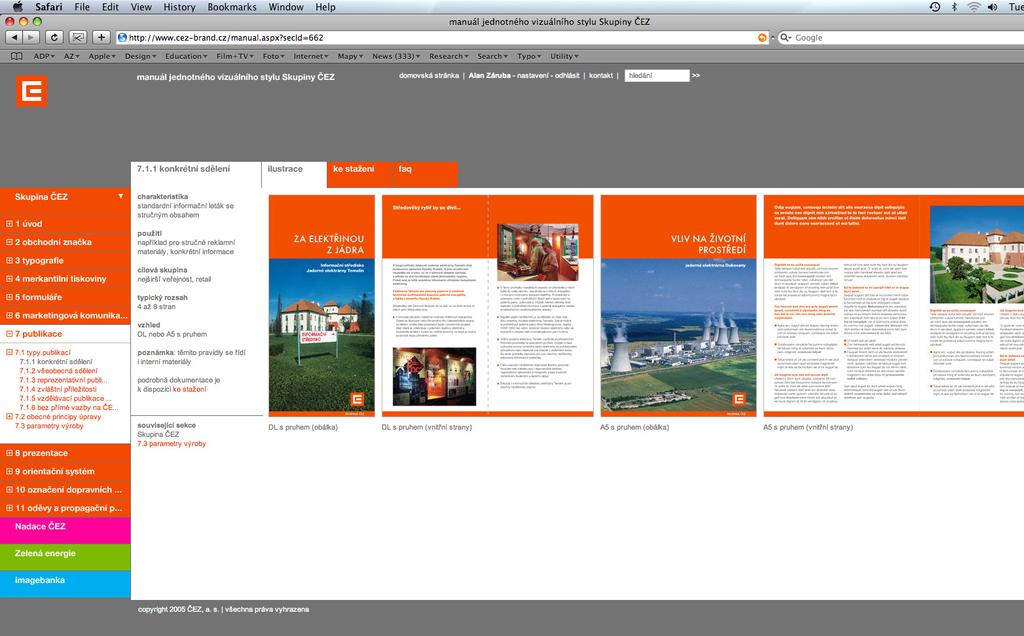This screenshot has width=1024, height=636.
Task: Open the DL s pruhem (obálka) thumbnail
Action: [322, 306]
